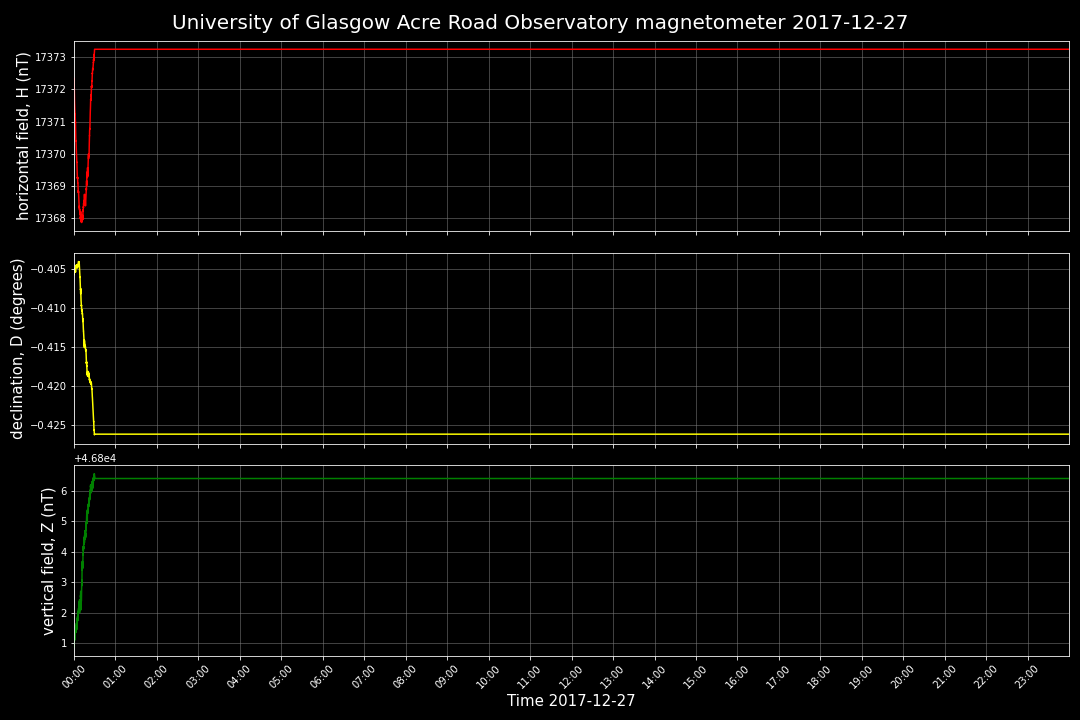Click the 18:00 time tick label
Image resolution: width=1080 pixels, height=720 pixels.
(820, 677)
